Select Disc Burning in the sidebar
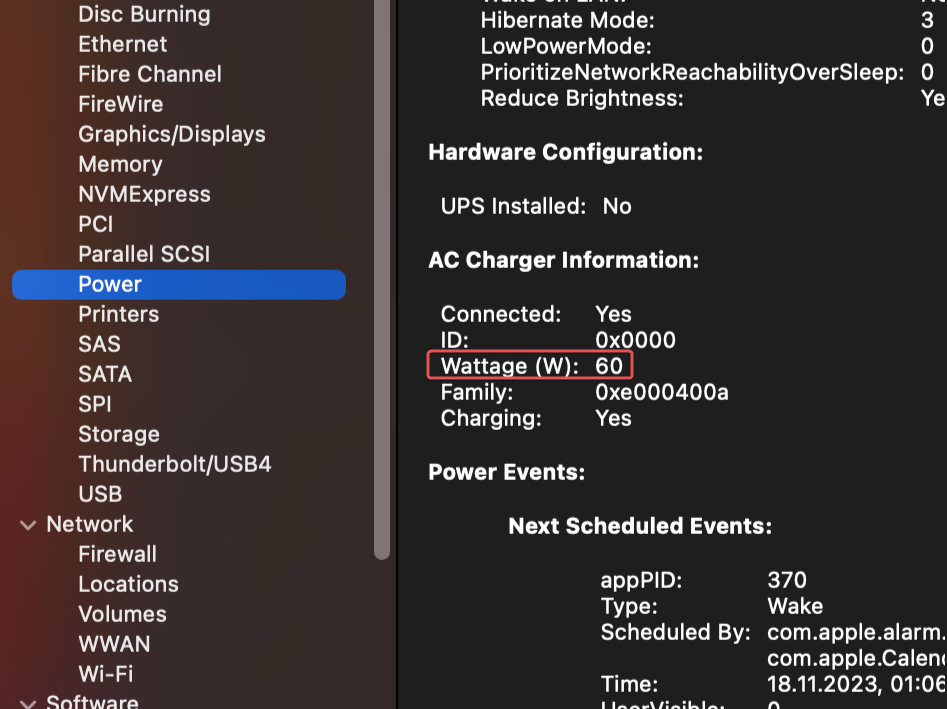Screen dimensions: 947x709 (x=144, y=14)
